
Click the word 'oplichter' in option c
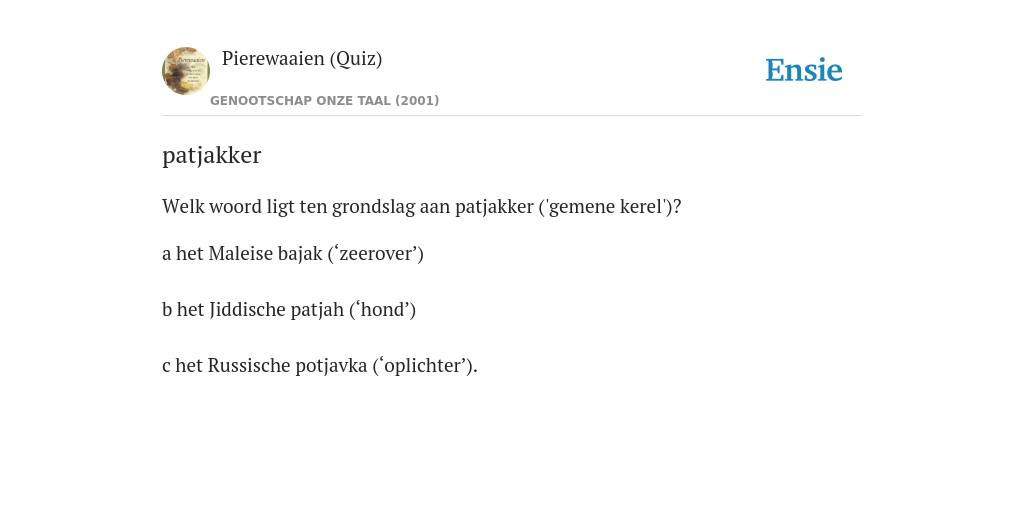point(424,366)
